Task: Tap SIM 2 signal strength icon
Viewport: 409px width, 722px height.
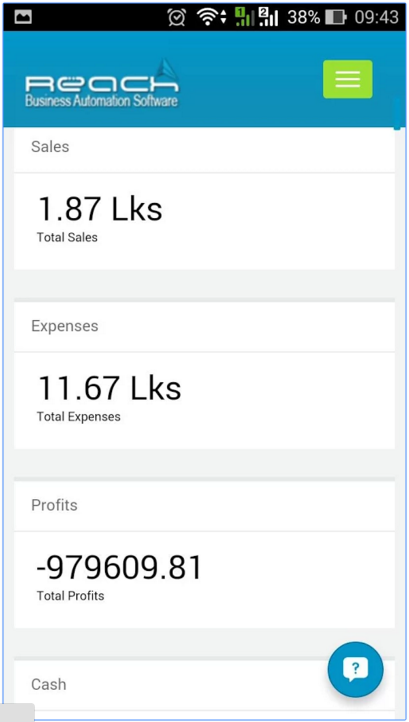Action: 269,17
